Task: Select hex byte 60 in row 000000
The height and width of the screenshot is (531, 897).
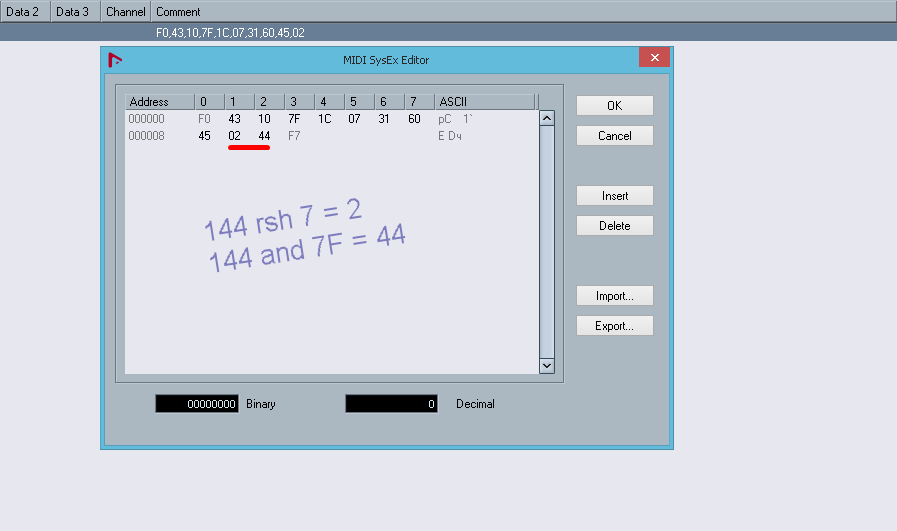Action: click(414, 119)
